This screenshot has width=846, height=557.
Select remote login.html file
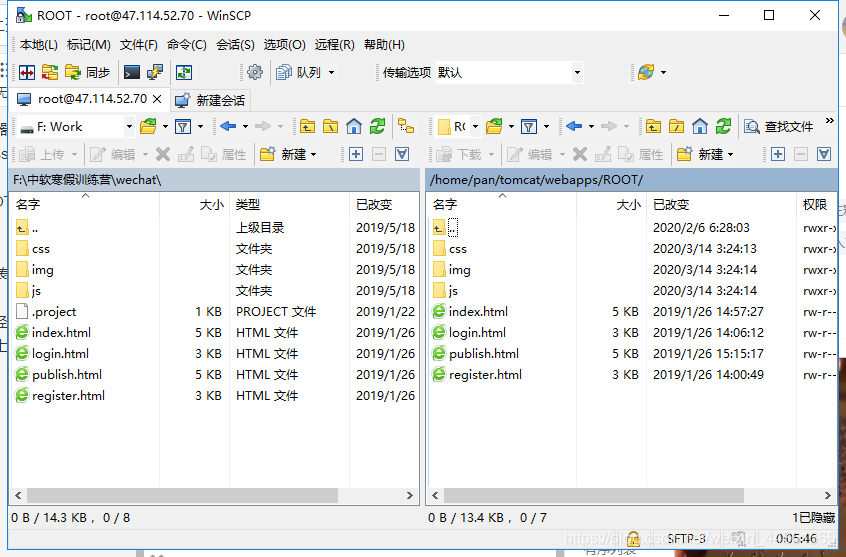(x=477, y=333)
